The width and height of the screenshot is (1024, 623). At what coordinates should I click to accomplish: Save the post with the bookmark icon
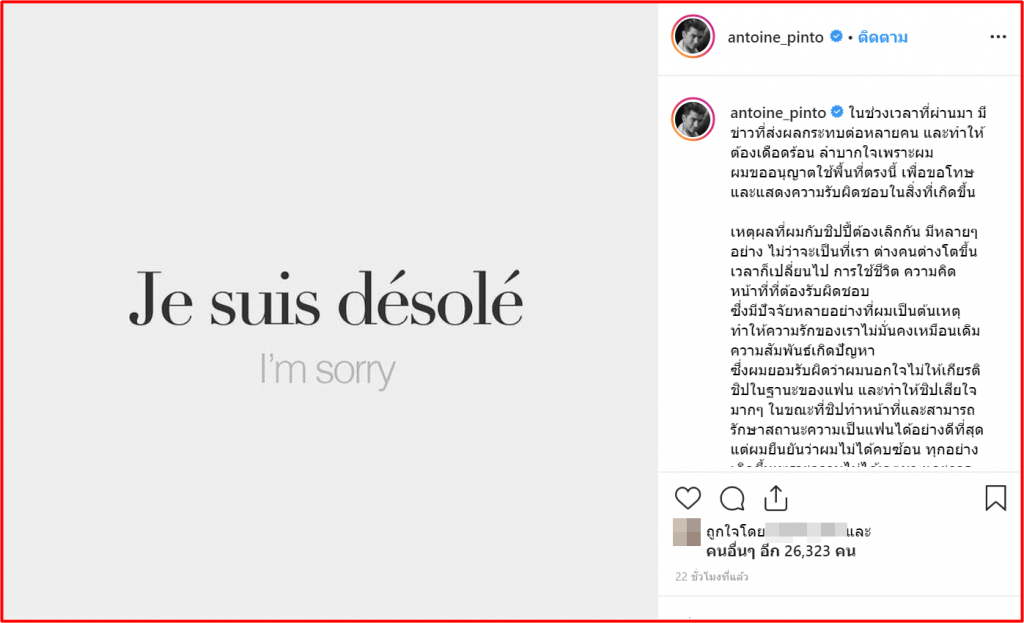996,497
